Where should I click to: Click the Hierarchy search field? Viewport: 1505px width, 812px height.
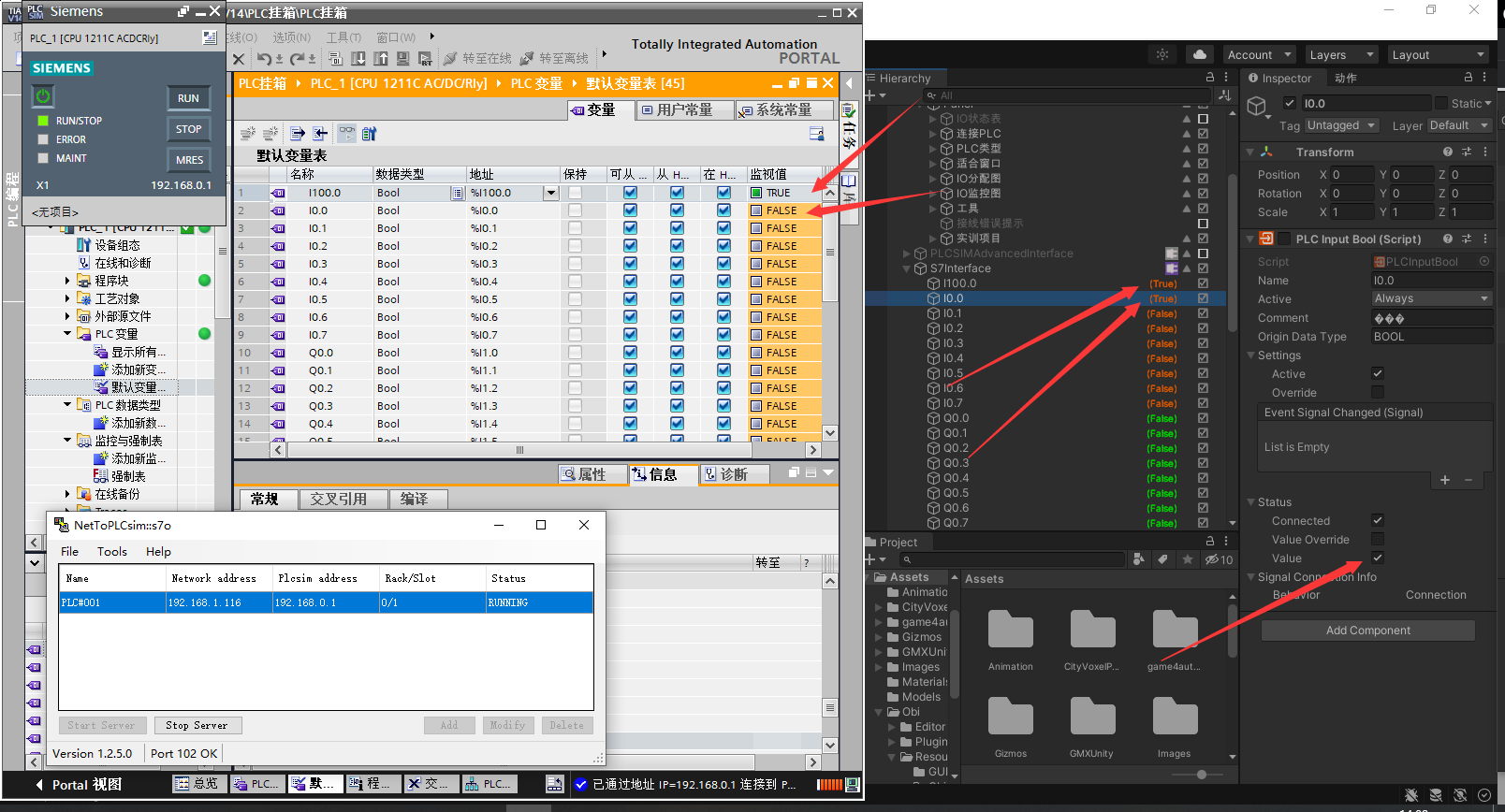click(1067, 95)
